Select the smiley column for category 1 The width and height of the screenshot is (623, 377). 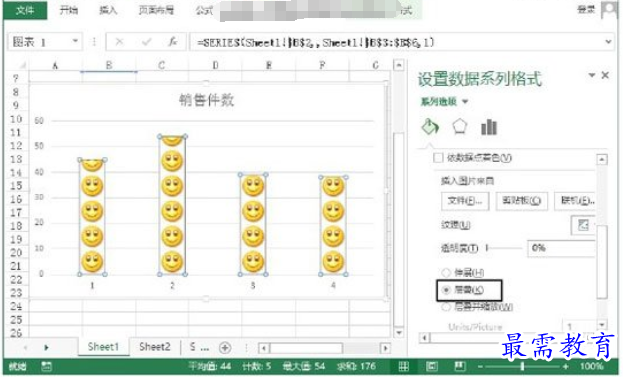click(x=92, y=217)
